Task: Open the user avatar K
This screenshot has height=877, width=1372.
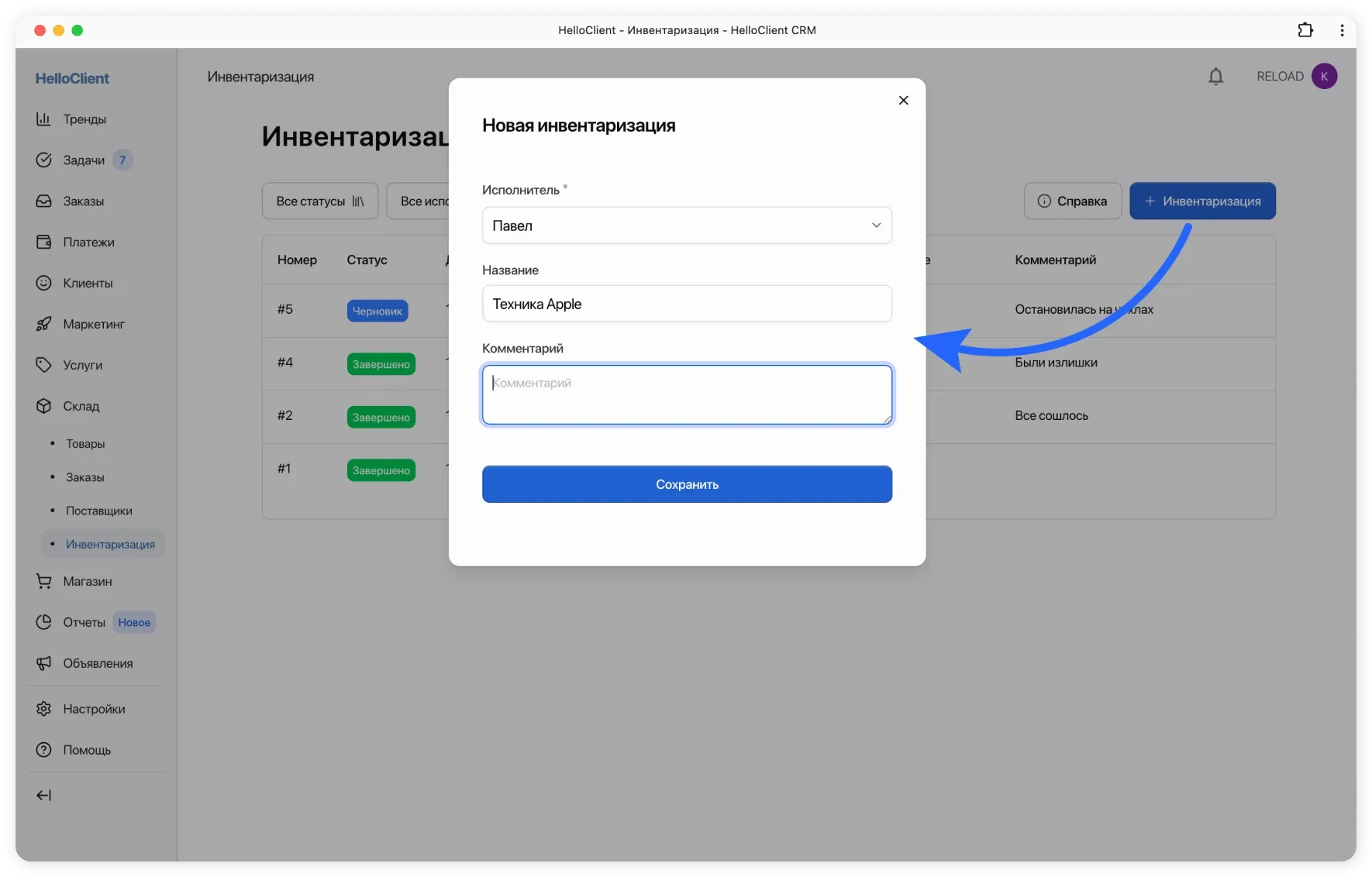Action: coord(1324,77)
